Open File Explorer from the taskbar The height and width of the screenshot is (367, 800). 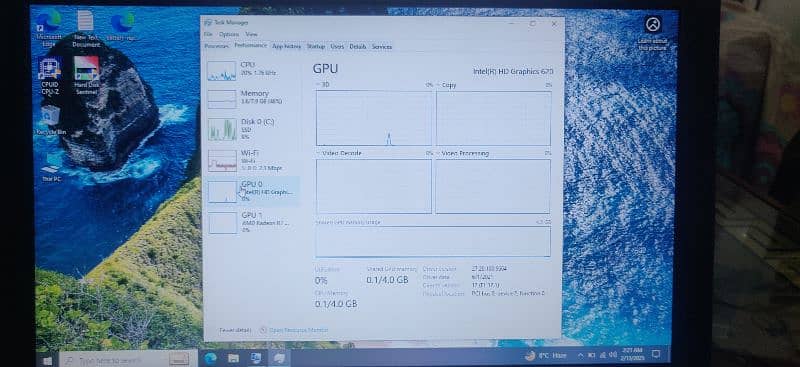pos(234,358)
